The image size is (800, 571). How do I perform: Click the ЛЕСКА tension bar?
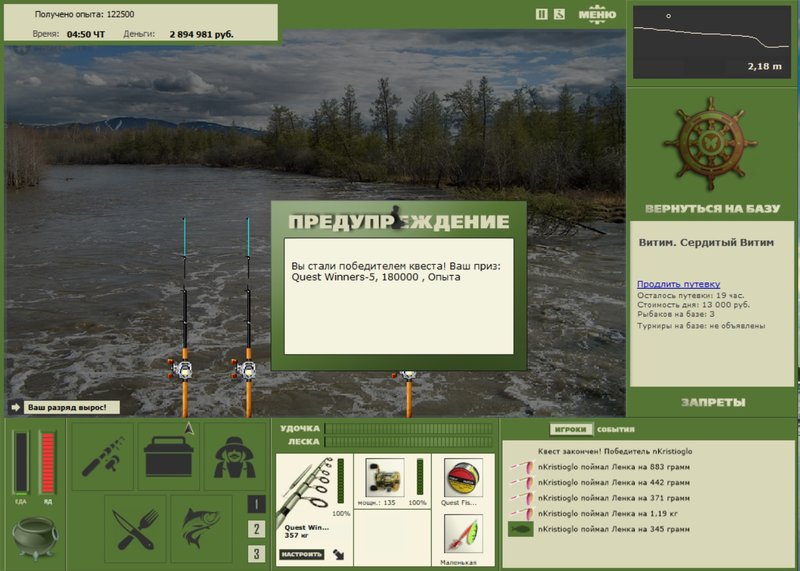coord(409,442)
